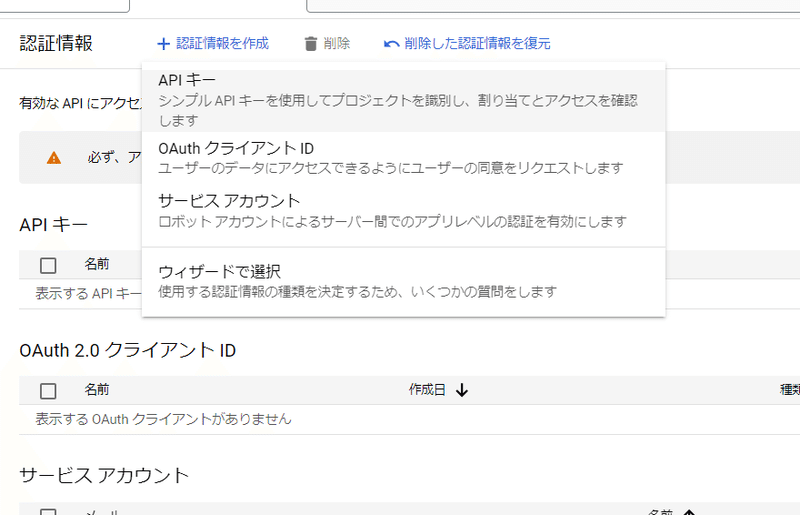Tick the select-all checkbox in OAuth 2.0 table

pyautogui.click(x=48, y=390)
